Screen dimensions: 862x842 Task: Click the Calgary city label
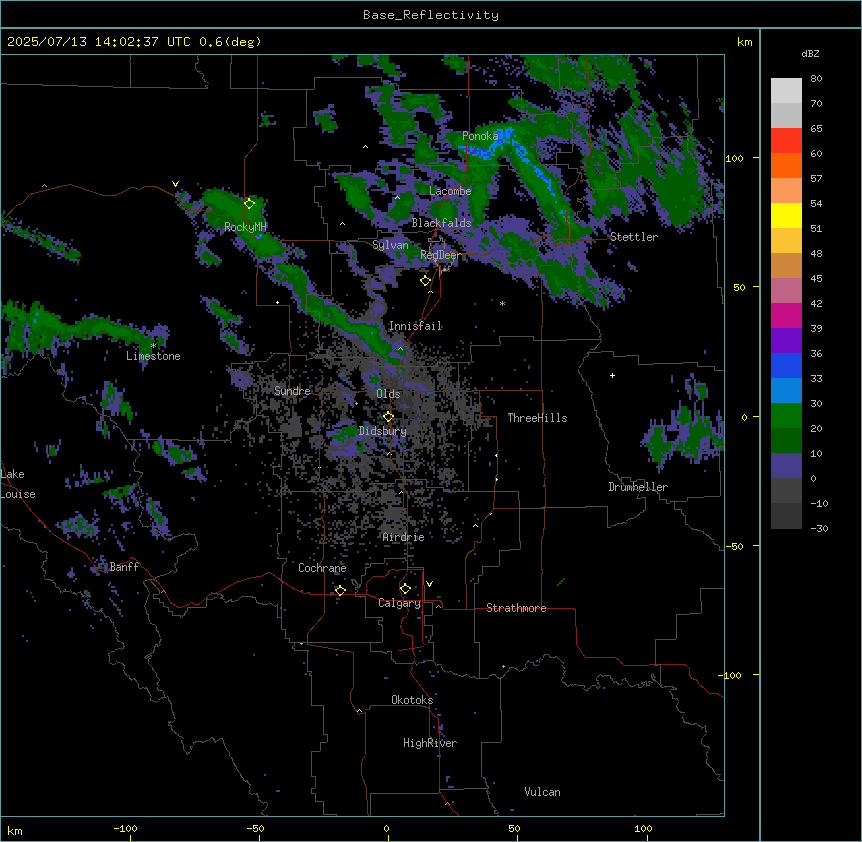[x=400, y=603]
